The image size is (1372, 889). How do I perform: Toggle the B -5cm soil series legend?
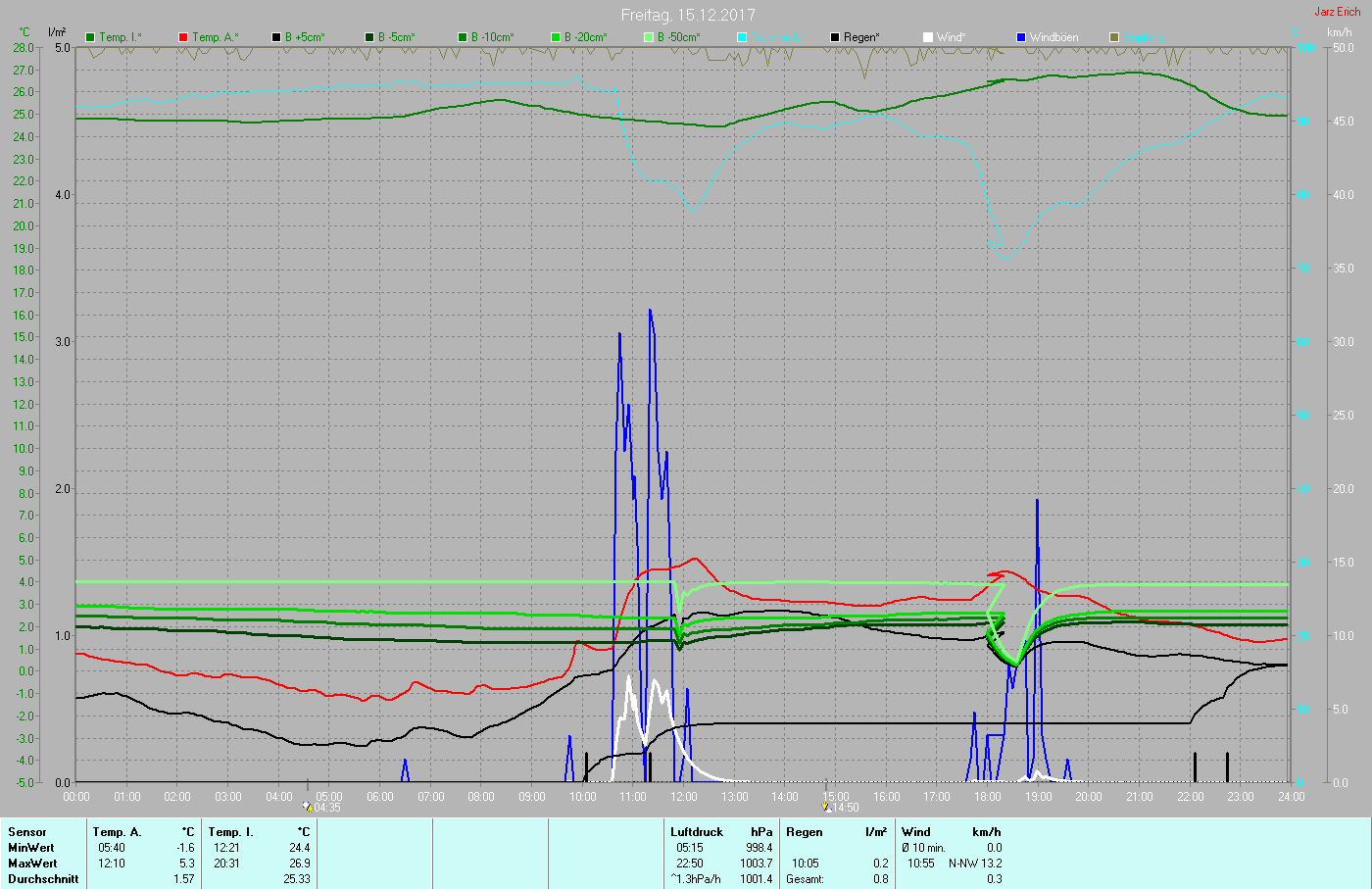[x=369, y=37]
